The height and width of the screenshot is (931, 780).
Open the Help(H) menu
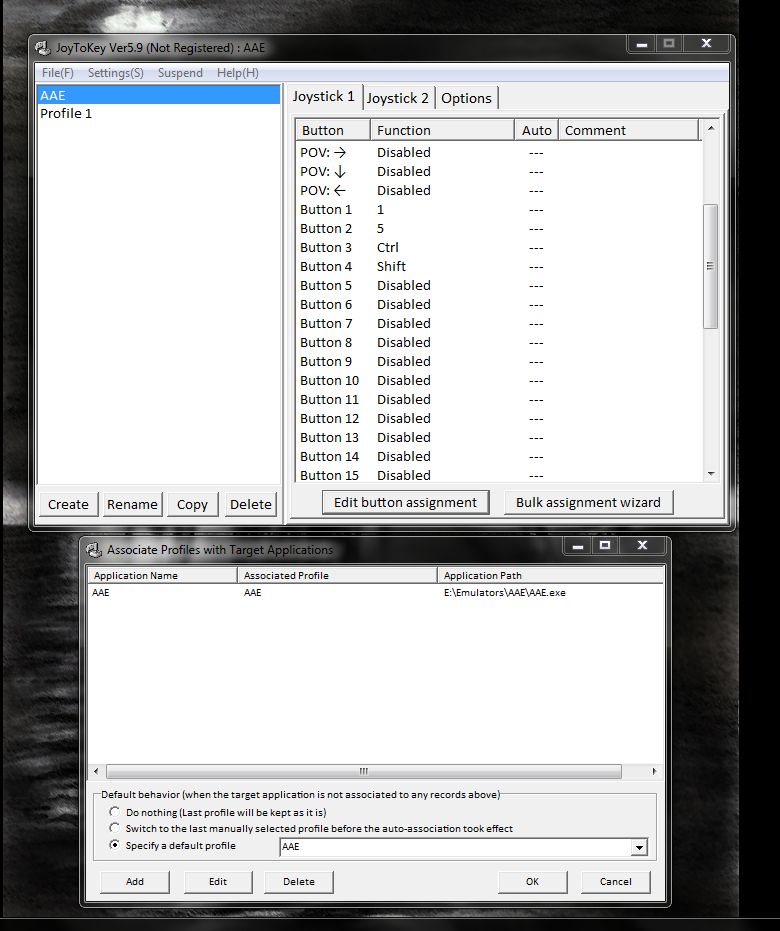[237, 72]
